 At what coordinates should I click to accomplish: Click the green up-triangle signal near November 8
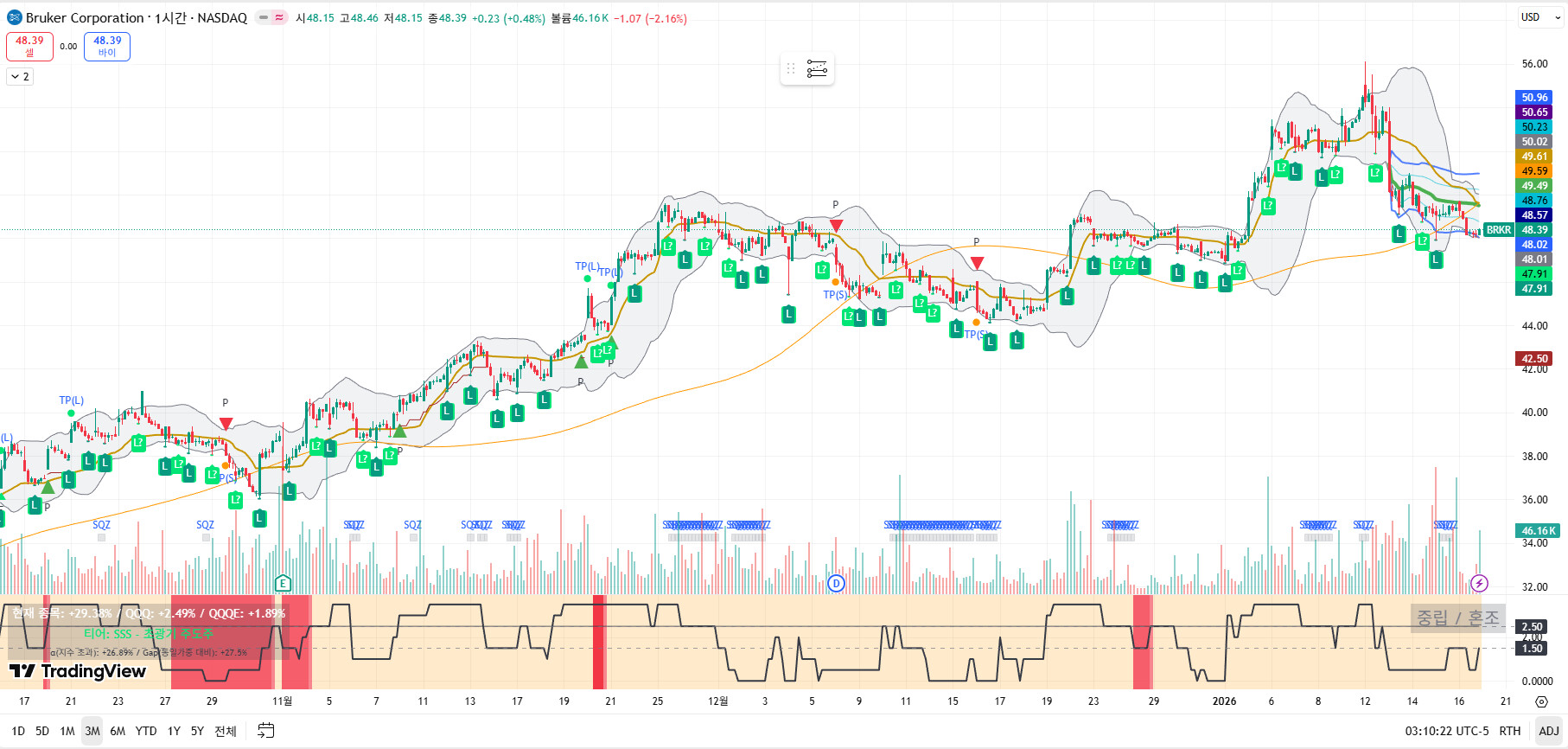(399, 431)
